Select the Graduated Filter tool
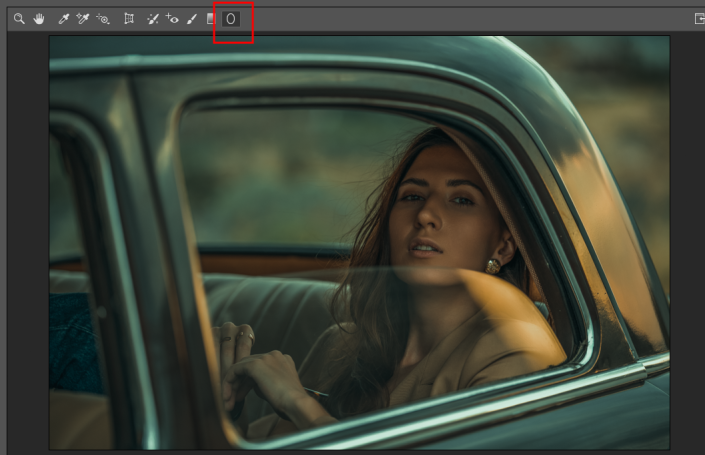Image resolution: width=705 pixels, height=455 pixels. coord(210,19)
